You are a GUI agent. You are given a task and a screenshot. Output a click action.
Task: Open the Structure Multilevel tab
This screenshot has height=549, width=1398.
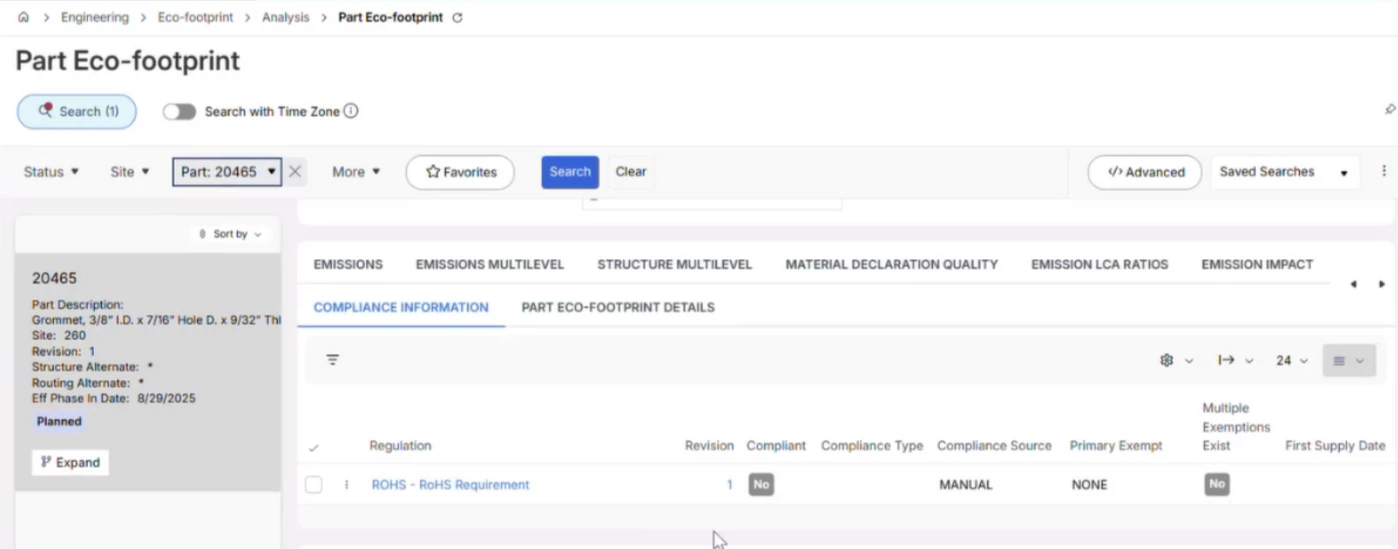click(x=675, y=265)
